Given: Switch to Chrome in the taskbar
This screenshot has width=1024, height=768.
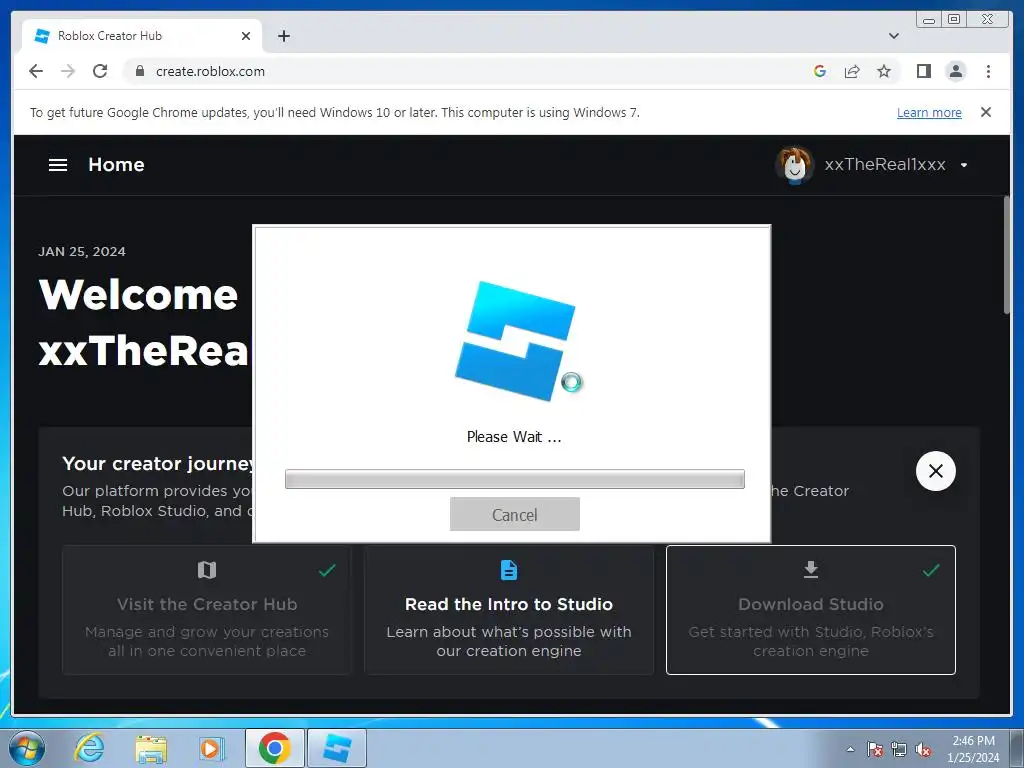Looking at the screenshot, I should [274, 748].
